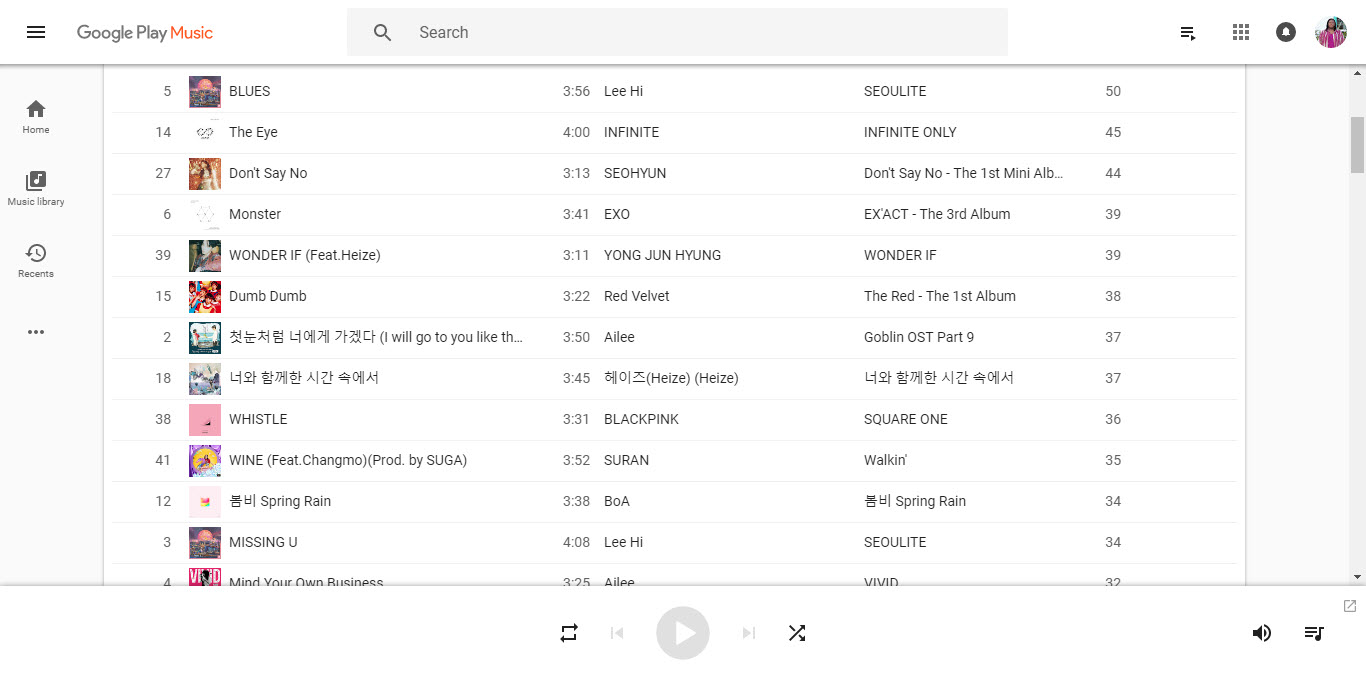The width and height of the screenshot is (1366, 676).
Task: Open Music library in sidebar
Action: click(x=36, y=188)
